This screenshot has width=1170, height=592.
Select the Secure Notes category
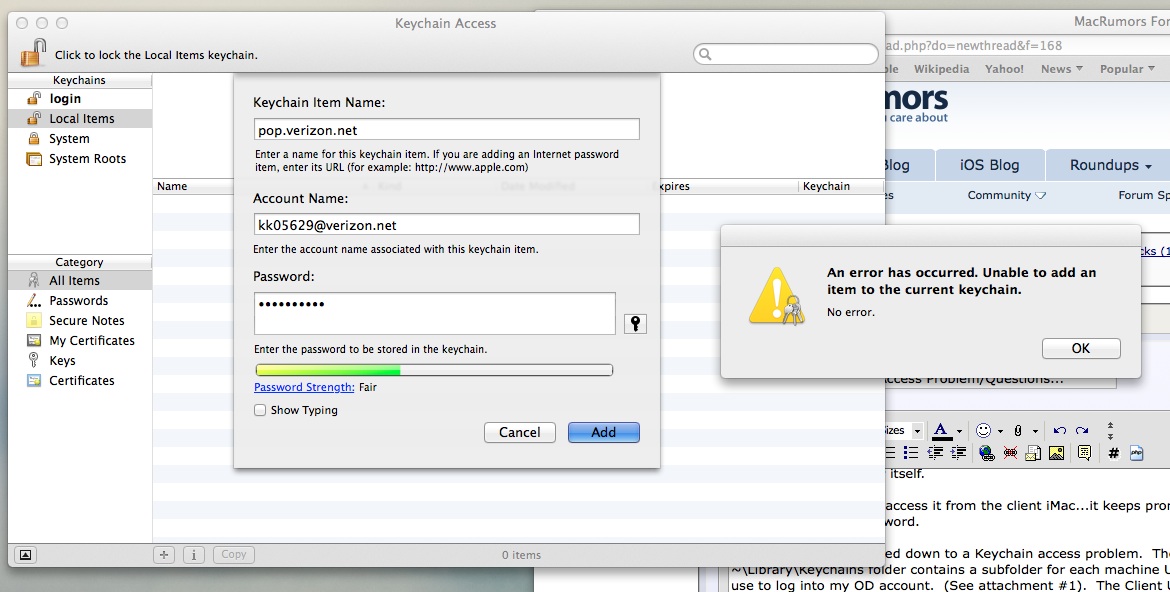point(80,321)
